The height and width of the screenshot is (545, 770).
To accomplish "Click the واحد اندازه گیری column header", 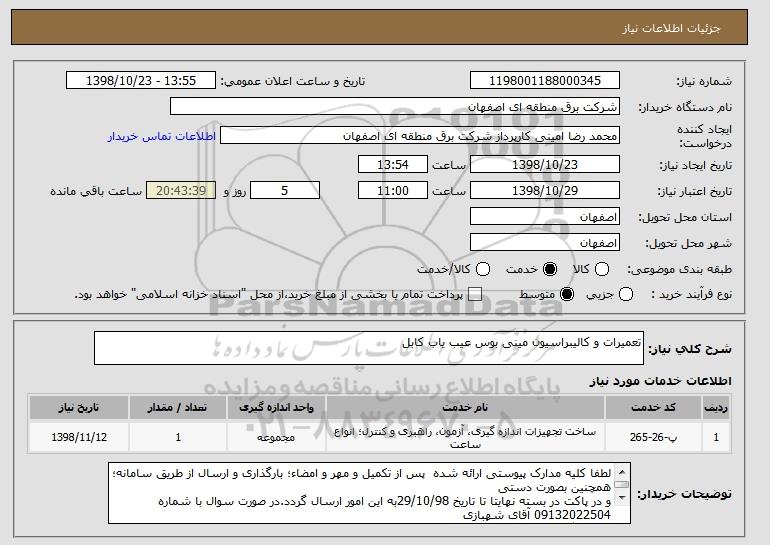I will 276,408.
